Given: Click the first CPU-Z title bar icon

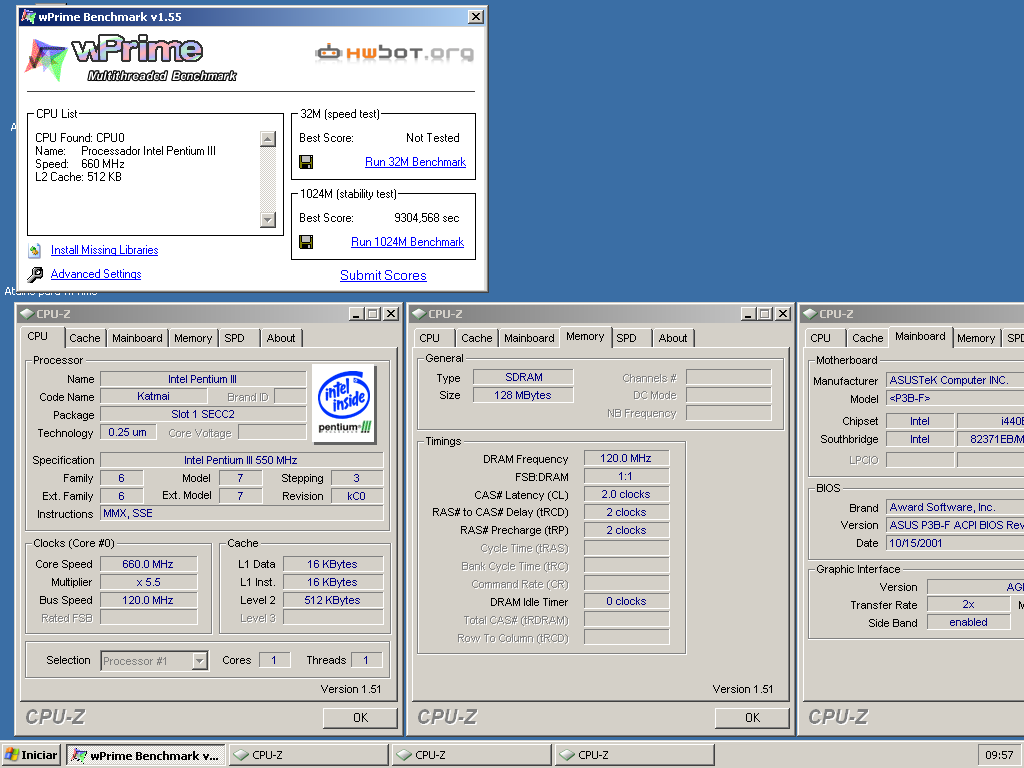Looking at the screenshot, I should click(x=27, y=314).
